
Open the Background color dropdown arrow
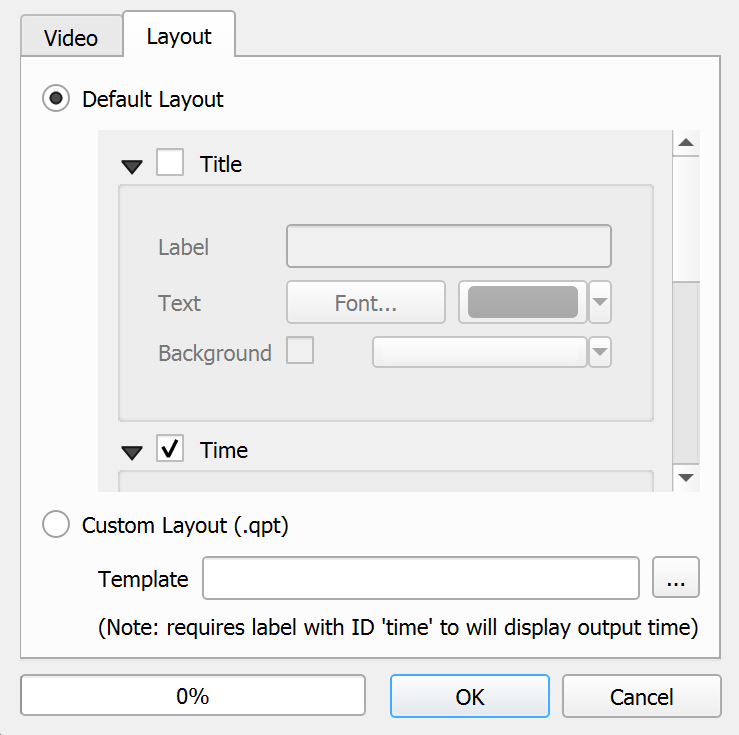coord(600,352)
